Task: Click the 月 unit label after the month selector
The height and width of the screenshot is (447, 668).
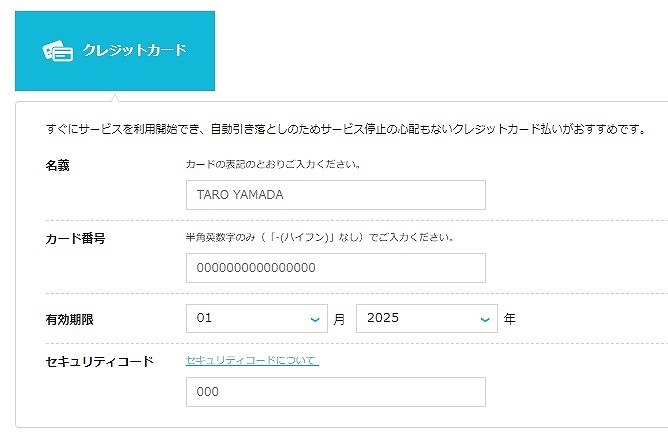Action: 339,319
